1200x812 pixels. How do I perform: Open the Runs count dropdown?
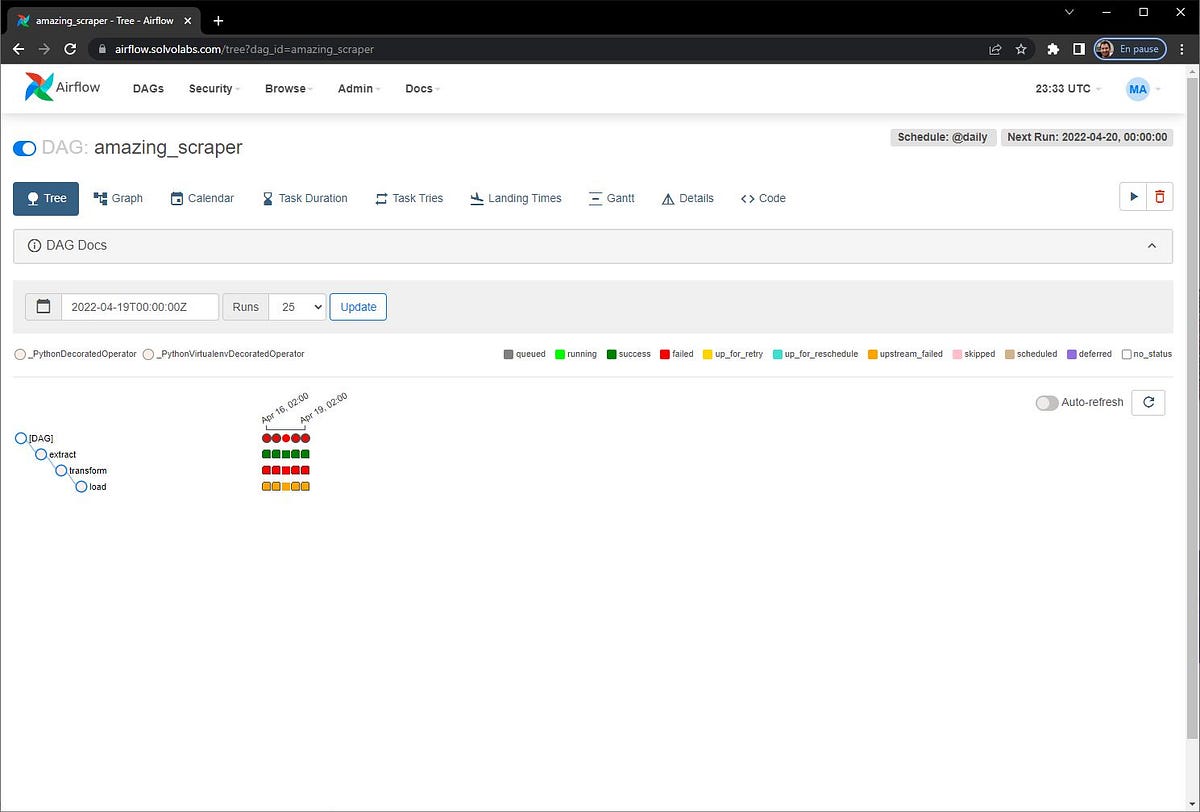tap(297, 306)
